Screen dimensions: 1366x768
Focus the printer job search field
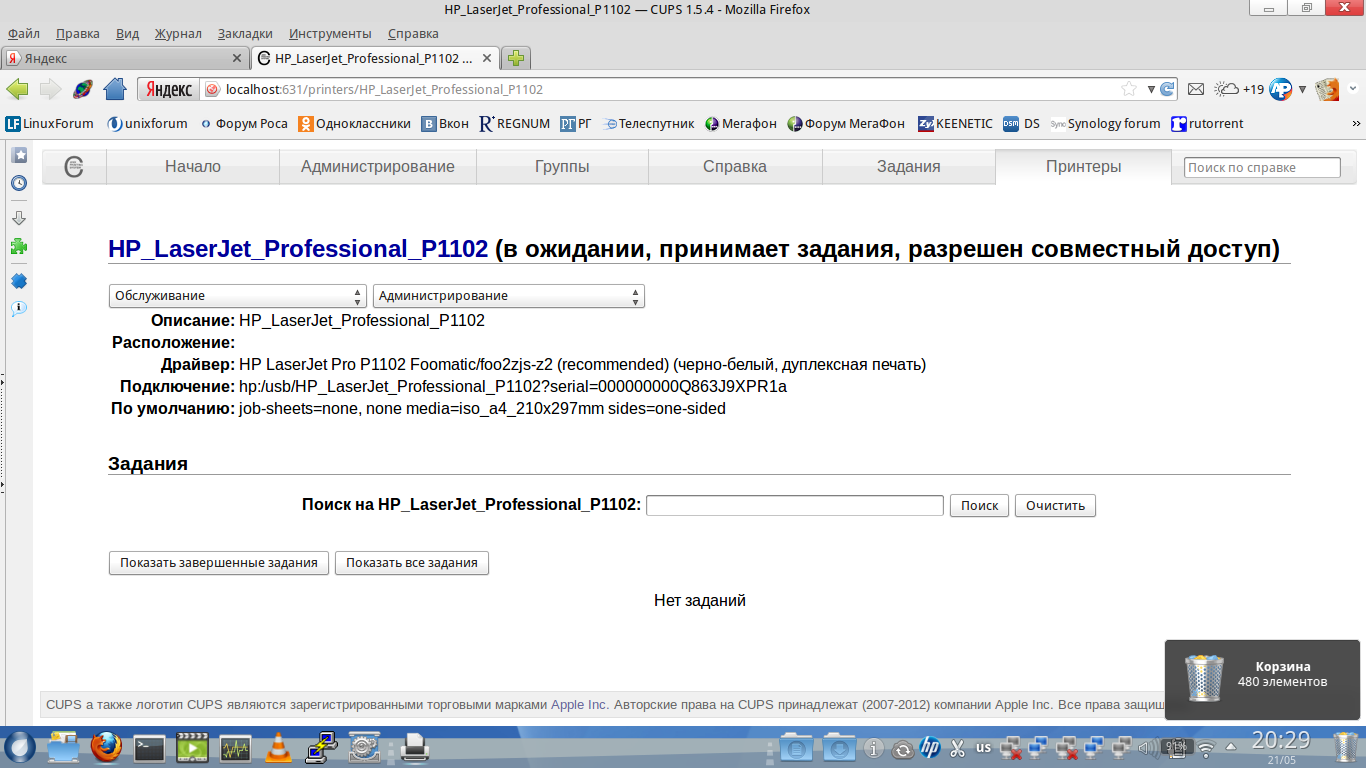click(795, 506)
